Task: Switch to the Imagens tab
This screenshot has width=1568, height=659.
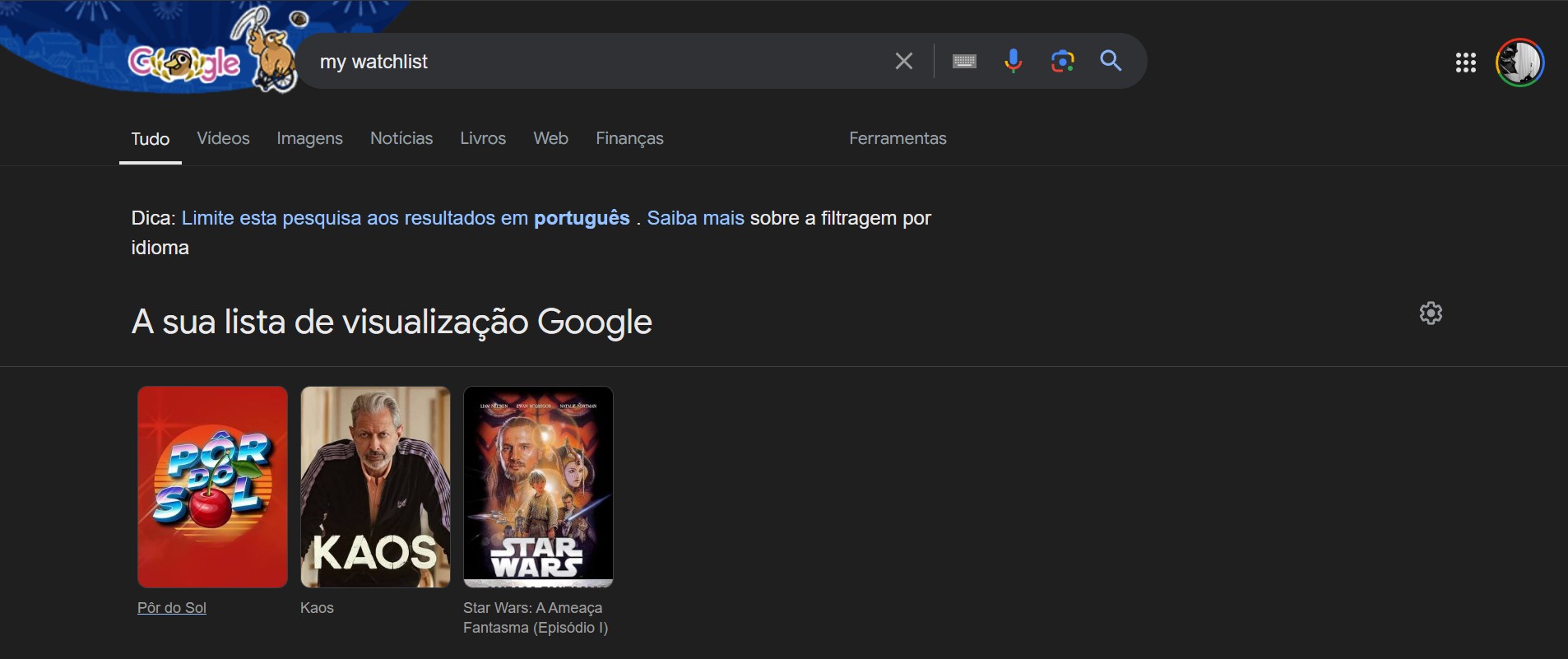Action: tap(309, 138)
